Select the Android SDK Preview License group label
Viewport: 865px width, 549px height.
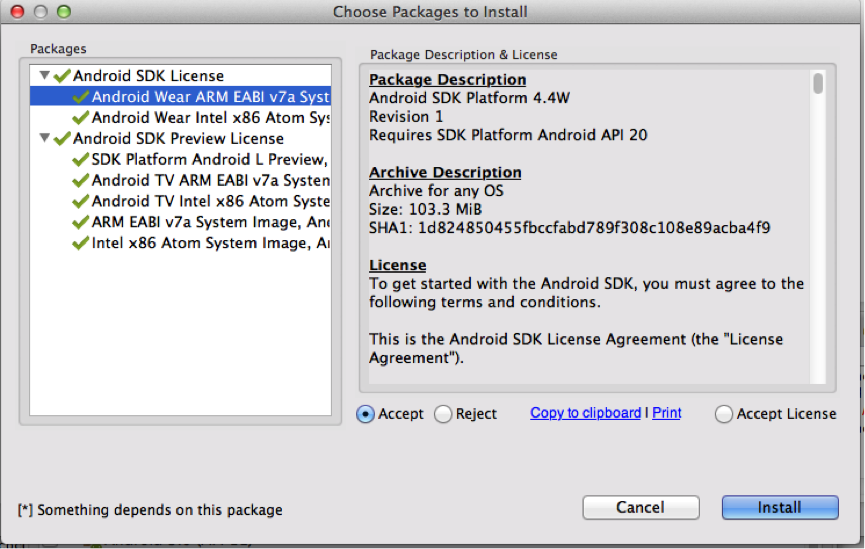(x=178, y=138)
